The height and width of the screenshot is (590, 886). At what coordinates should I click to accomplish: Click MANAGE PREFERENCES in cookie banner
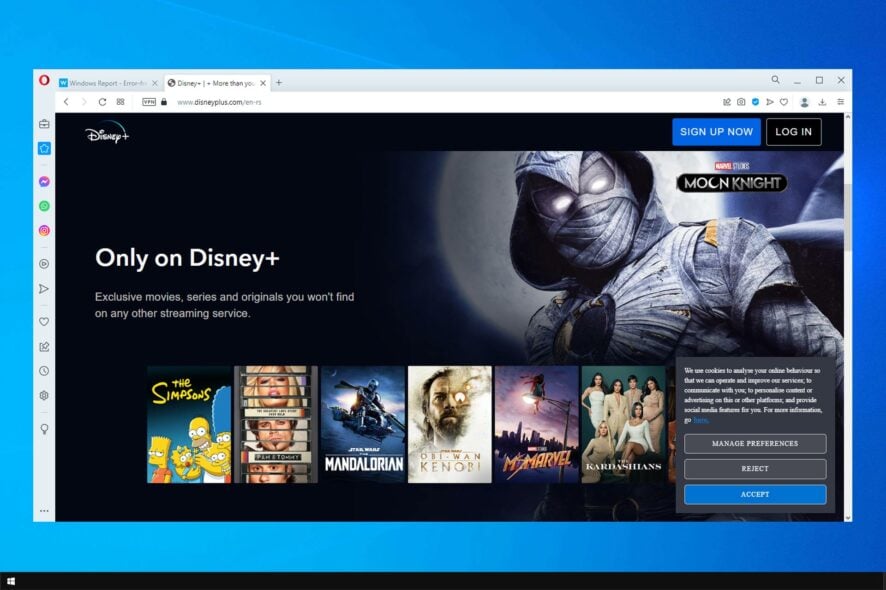tap(755, 444)
